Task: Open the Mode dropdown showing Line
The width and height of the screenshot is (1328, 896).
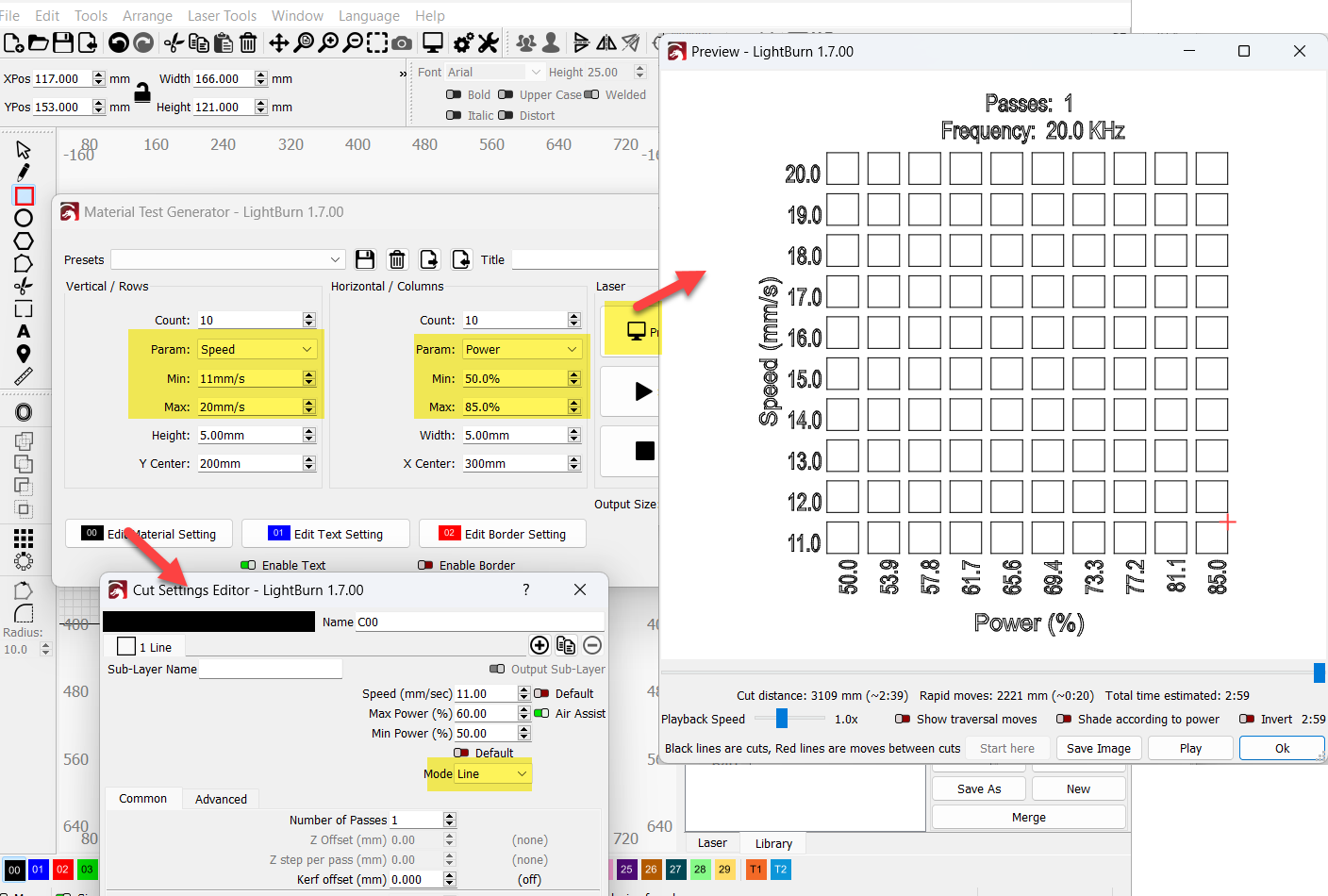Action: (492, 773)
